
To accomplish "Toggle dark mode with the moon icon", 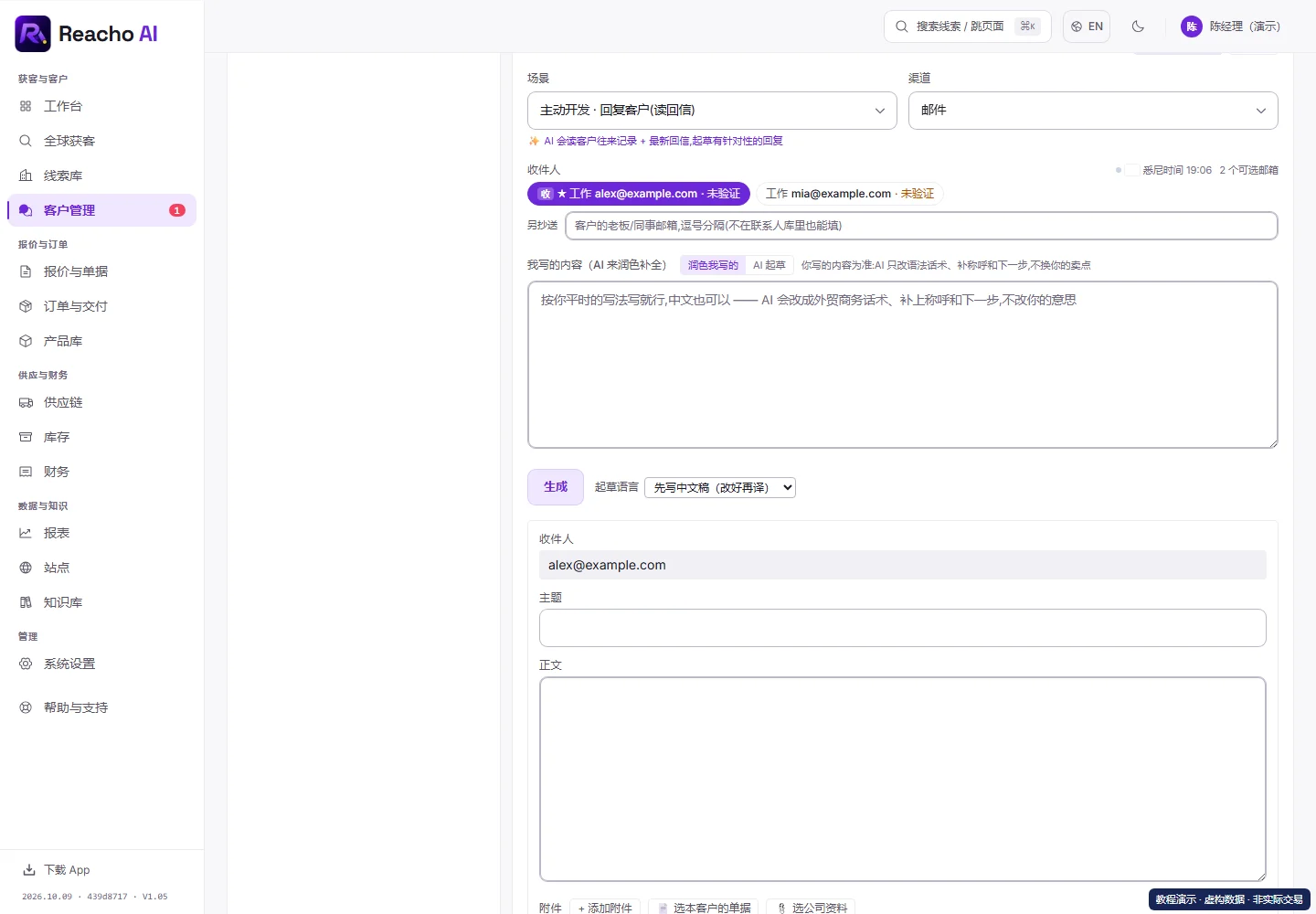I will [1138, 27].
